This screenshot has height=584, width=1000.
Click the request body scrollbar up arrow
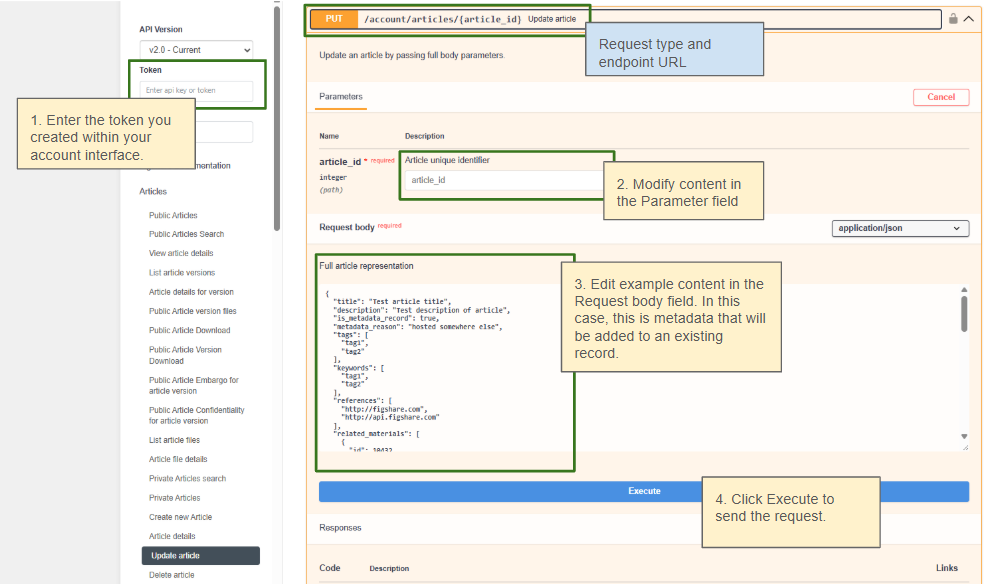point(964,289)
